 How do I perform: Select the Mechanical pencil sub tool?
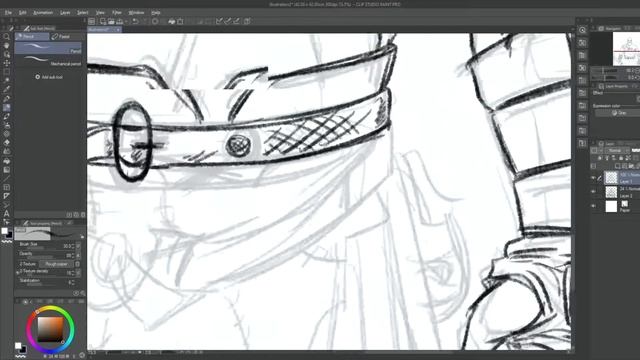pyautogui.click(x=48, y=61)
